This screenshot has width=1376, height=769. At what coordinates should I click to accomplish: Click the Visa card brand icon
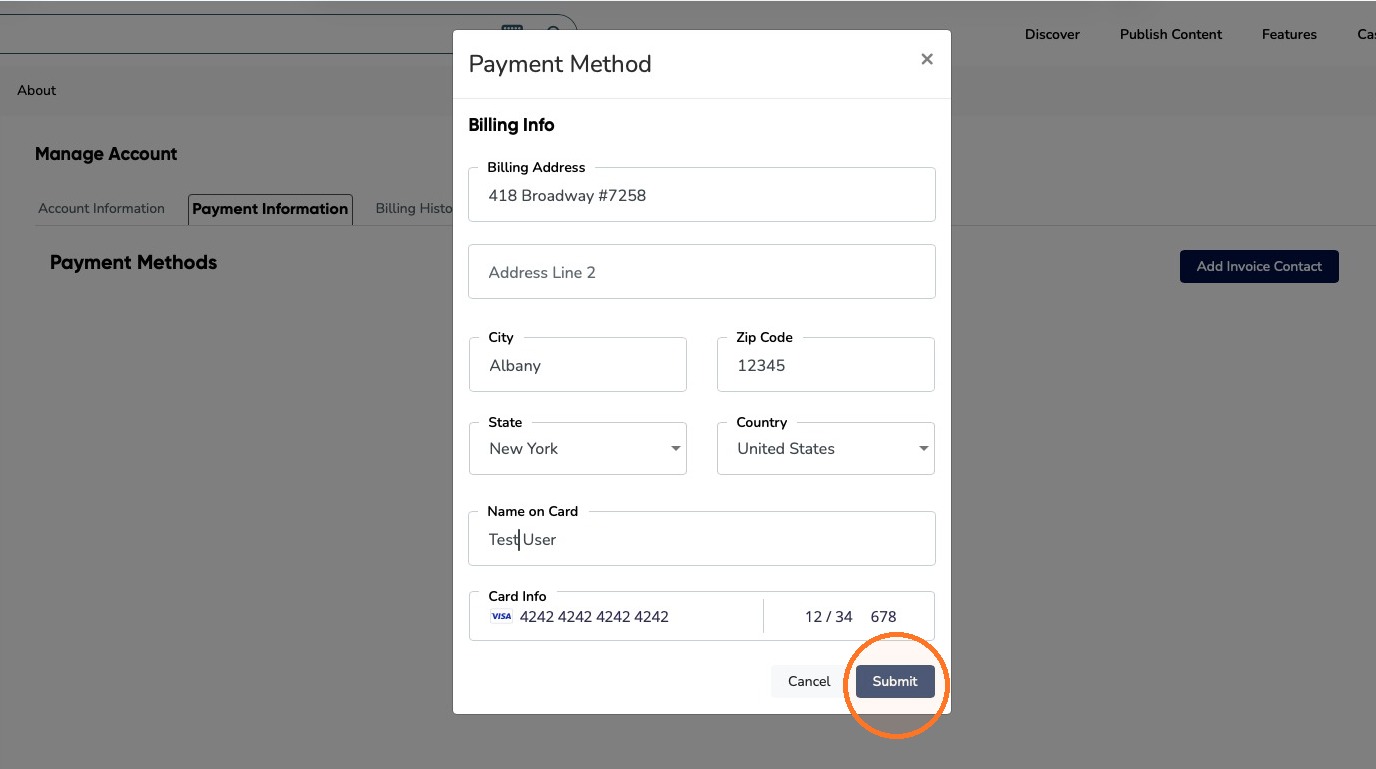pyautogui.click(x=501, y=617)
